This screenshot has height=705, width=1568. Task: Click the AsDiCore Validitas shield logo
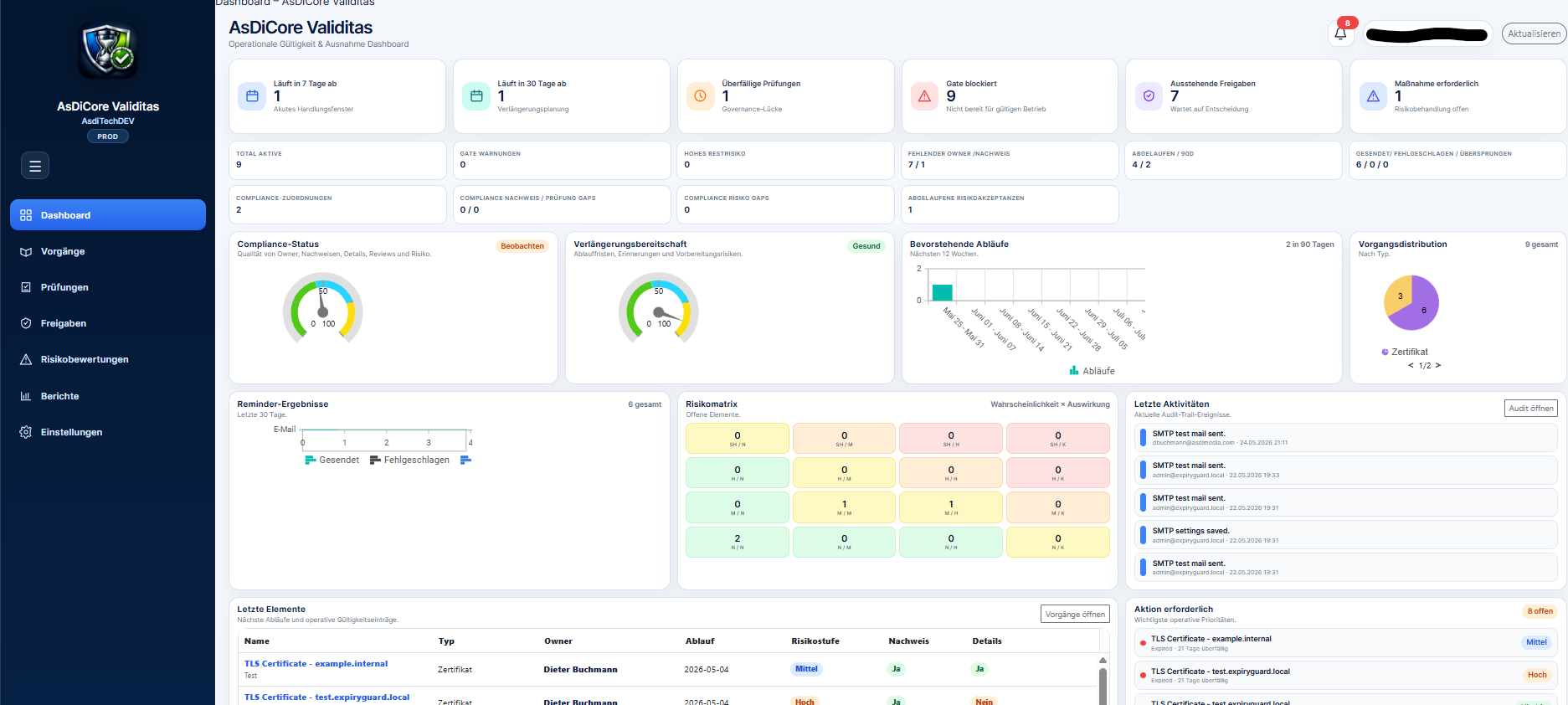108,51
